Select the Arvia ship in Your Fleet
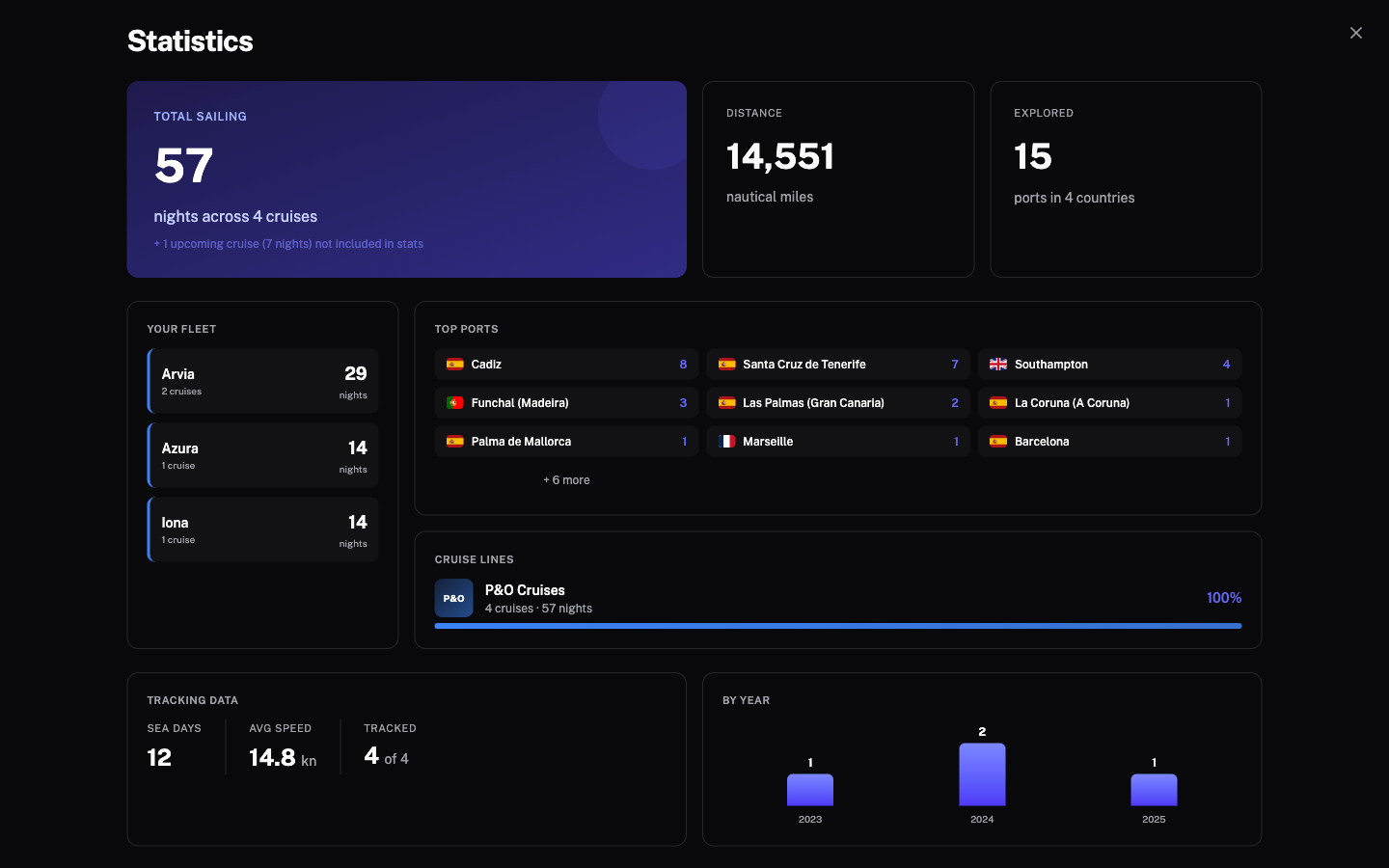Viewport: 1389px width, 868px height. tap(262, 381)
